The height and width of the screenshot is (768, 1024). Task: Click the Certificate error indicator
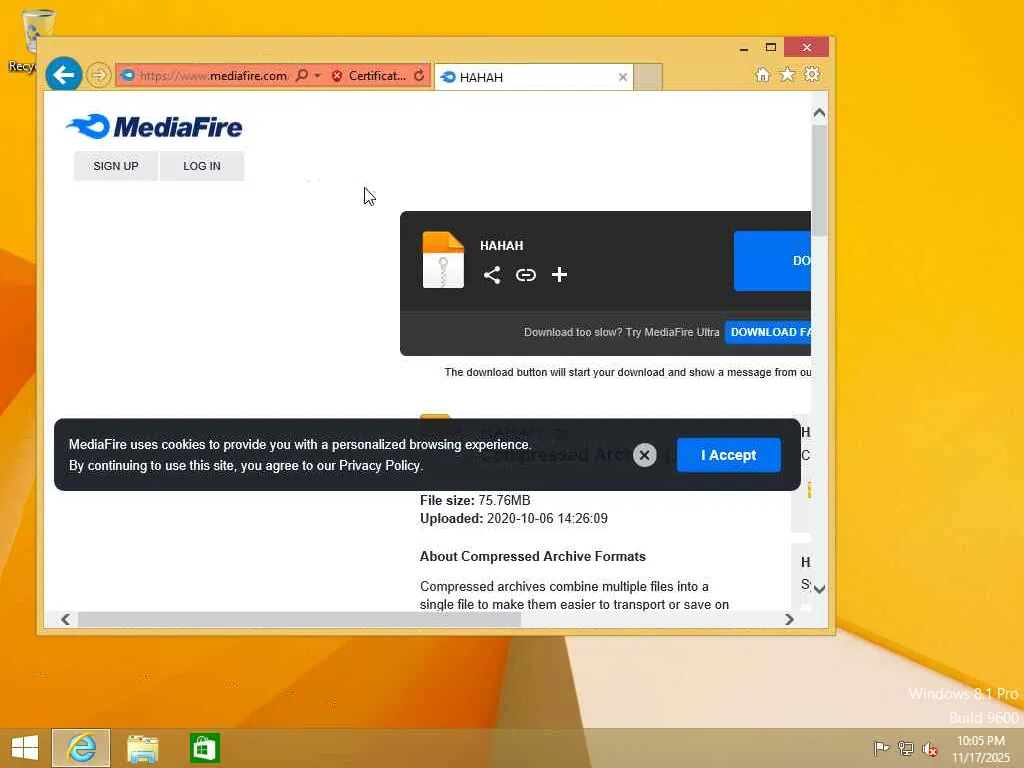[x=369, y=76]
